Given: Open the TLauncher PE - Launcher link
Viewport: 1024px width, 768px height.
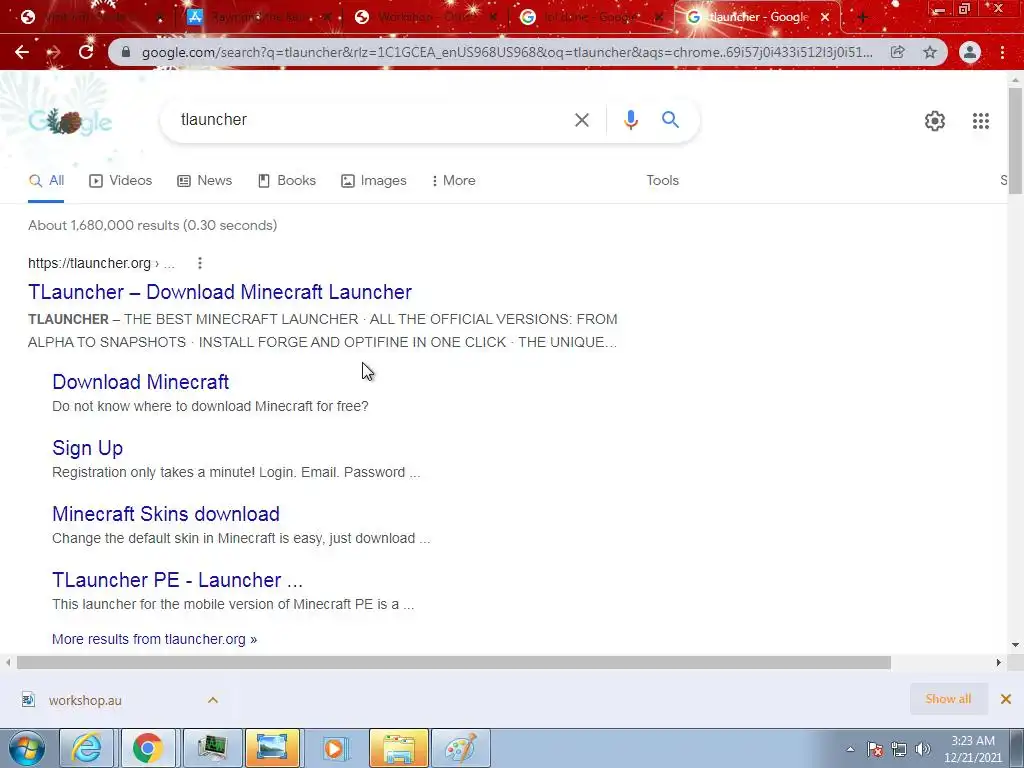Looking at the screenshot, I should tap(178, 580).
